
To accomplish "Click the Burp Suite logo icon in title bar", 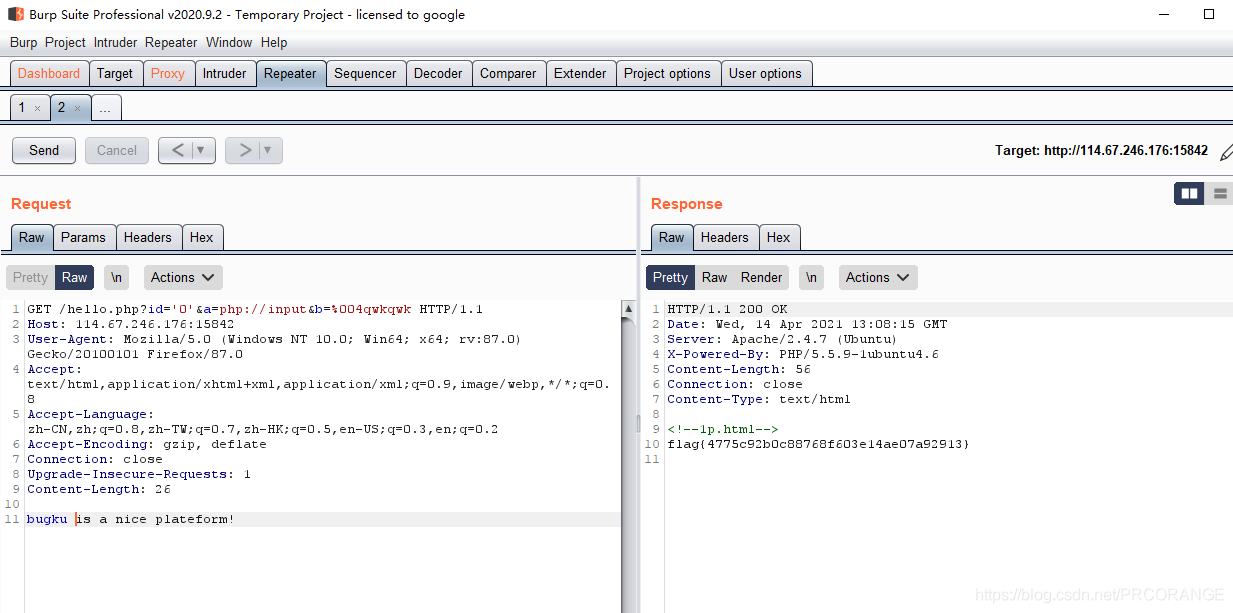I will 16,14.
